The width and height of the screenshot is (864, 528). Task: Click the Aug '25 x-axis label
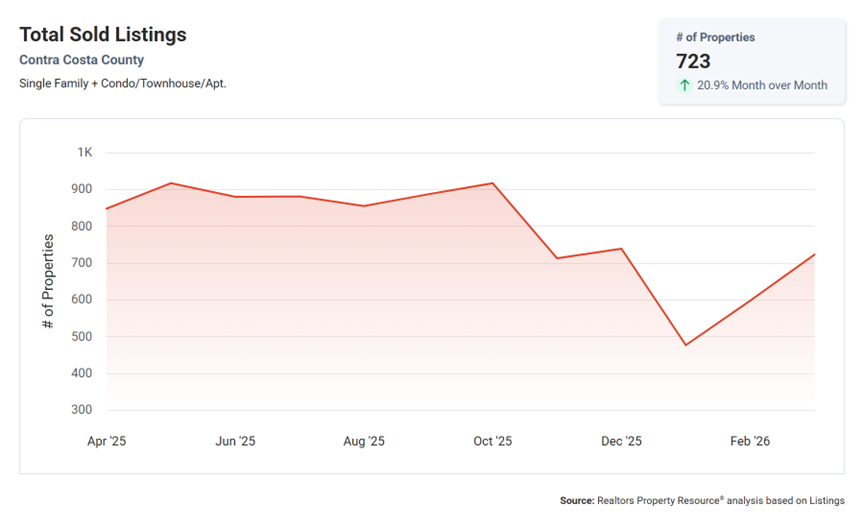point(364,441)
